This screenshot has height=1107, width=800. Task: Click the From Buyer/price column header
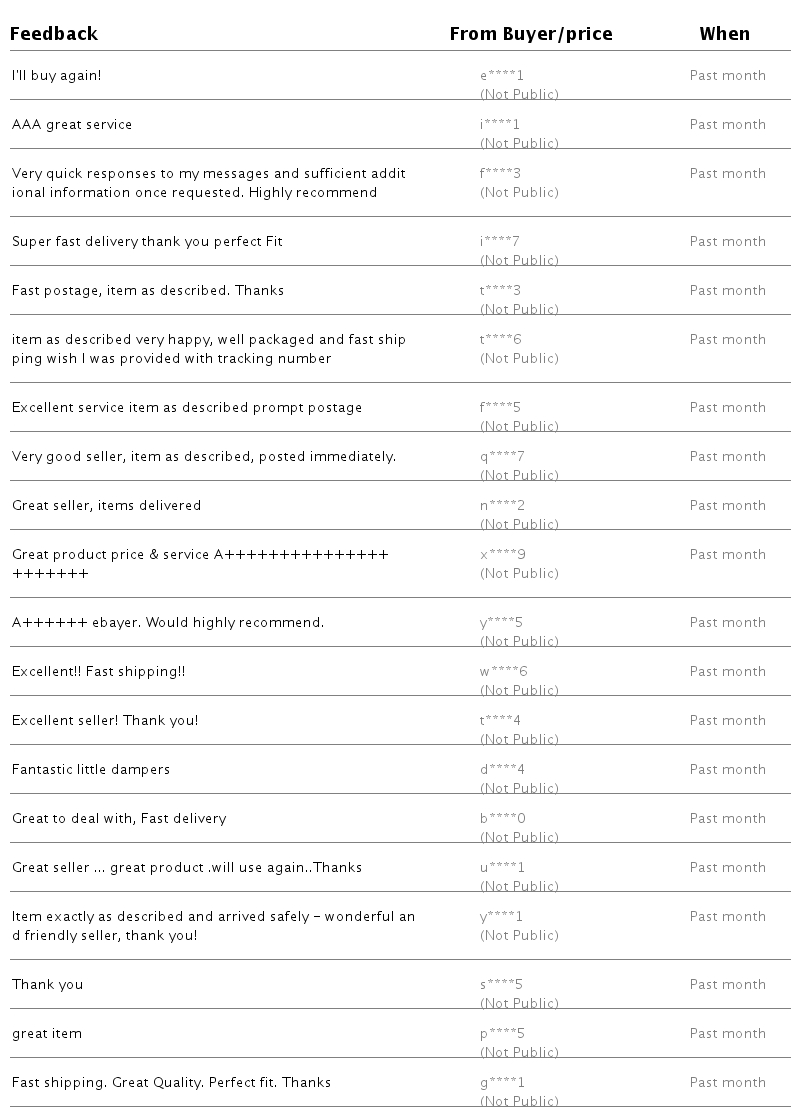pos(530,34)
